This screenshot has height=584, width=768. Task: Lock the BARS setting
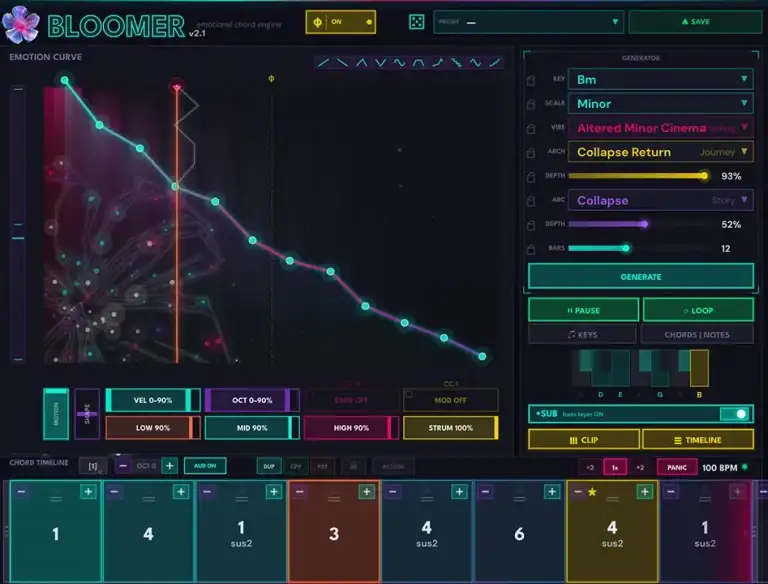(531, 249)
